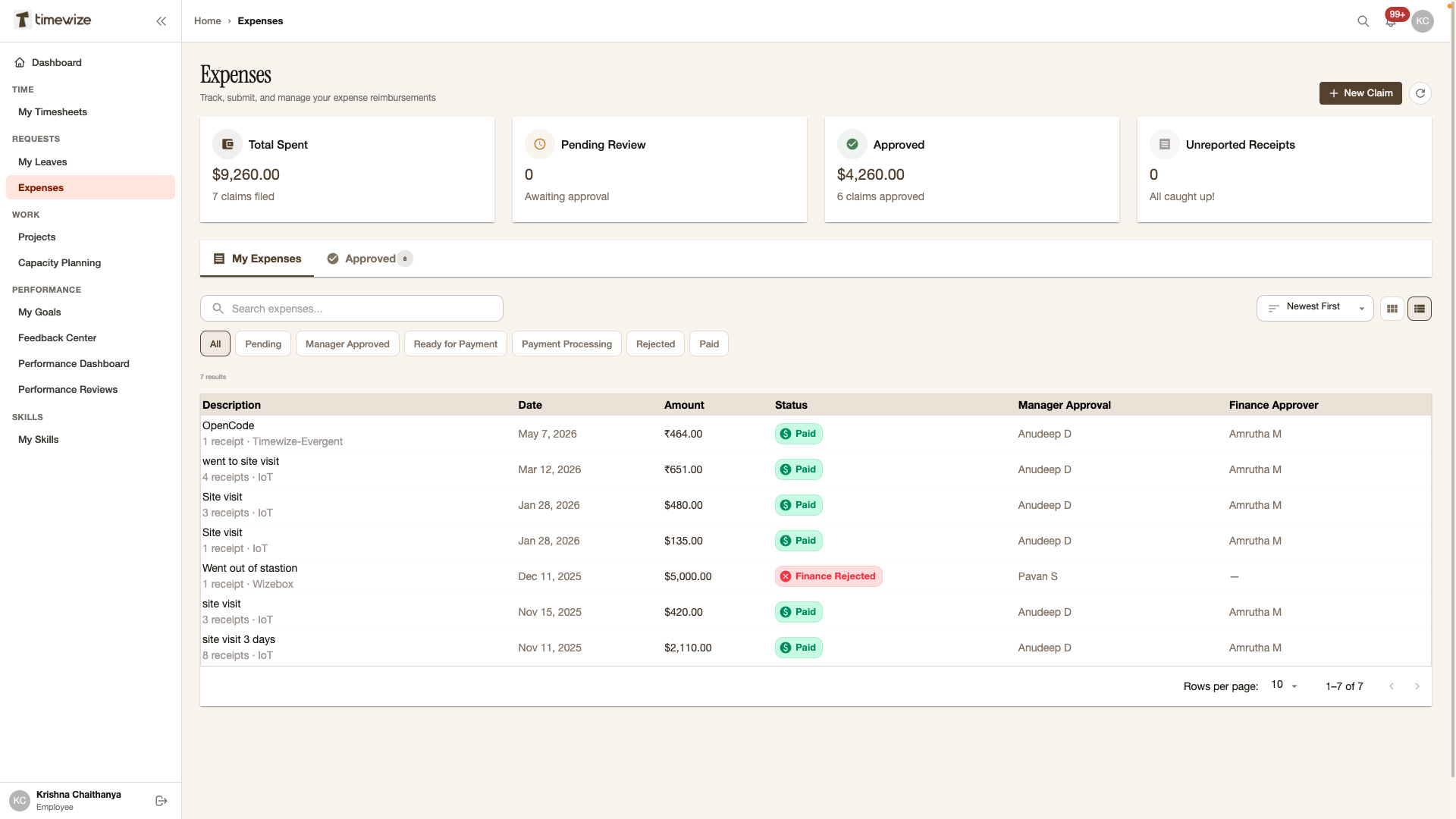The height and width of the screenshot is (819, 1456).
Task: Click the Paid badge for OpenCode row
Action: (799, 434)
